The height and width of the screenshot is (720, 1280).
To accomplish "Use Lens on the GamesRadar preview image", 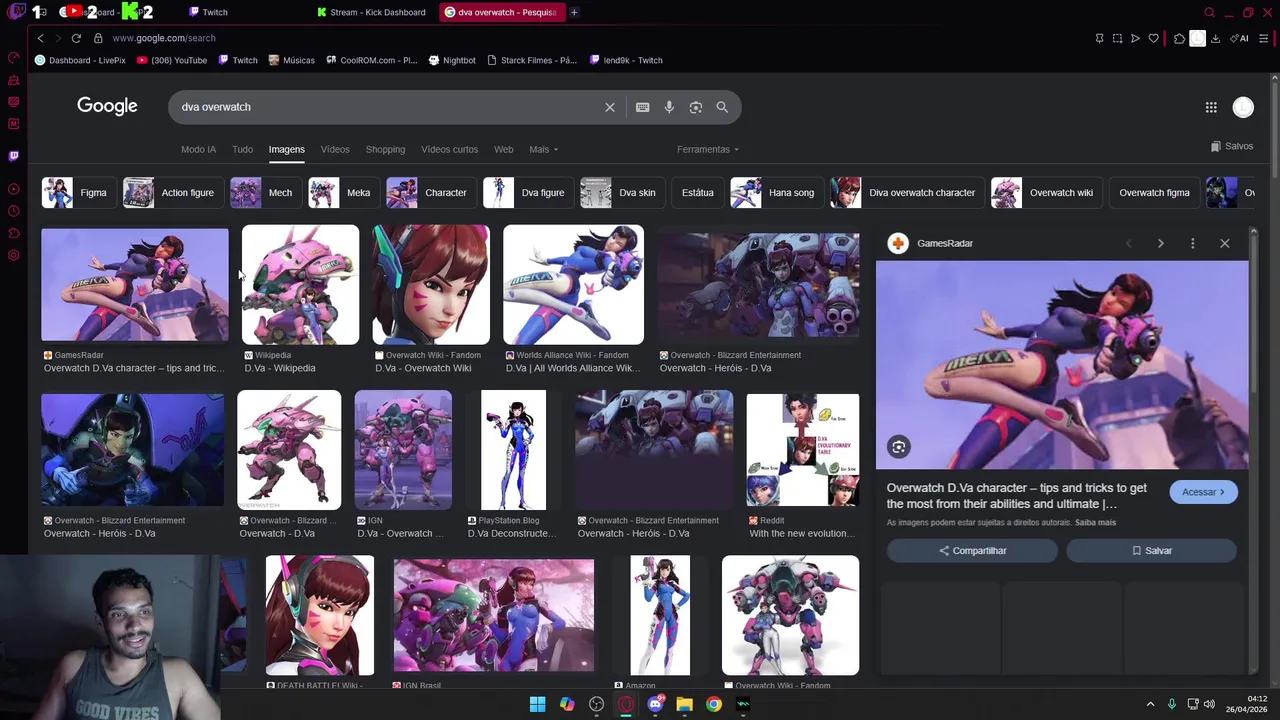I will pyautogui.click(x=898, y=447).
